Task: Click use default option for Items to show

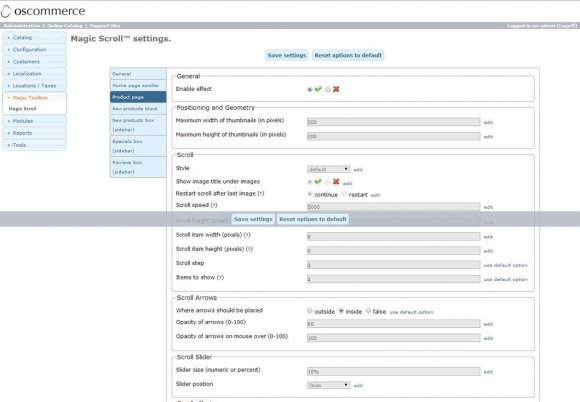Action: click(x=506, y=279)
